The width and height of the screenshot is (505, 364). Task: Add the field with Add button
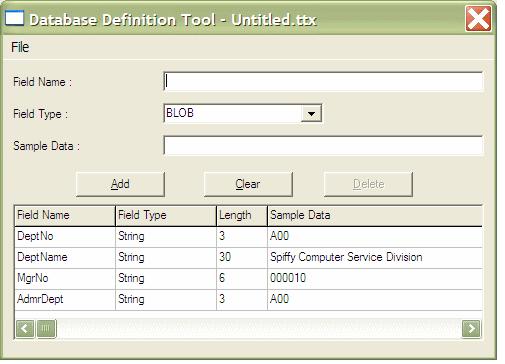120,184
